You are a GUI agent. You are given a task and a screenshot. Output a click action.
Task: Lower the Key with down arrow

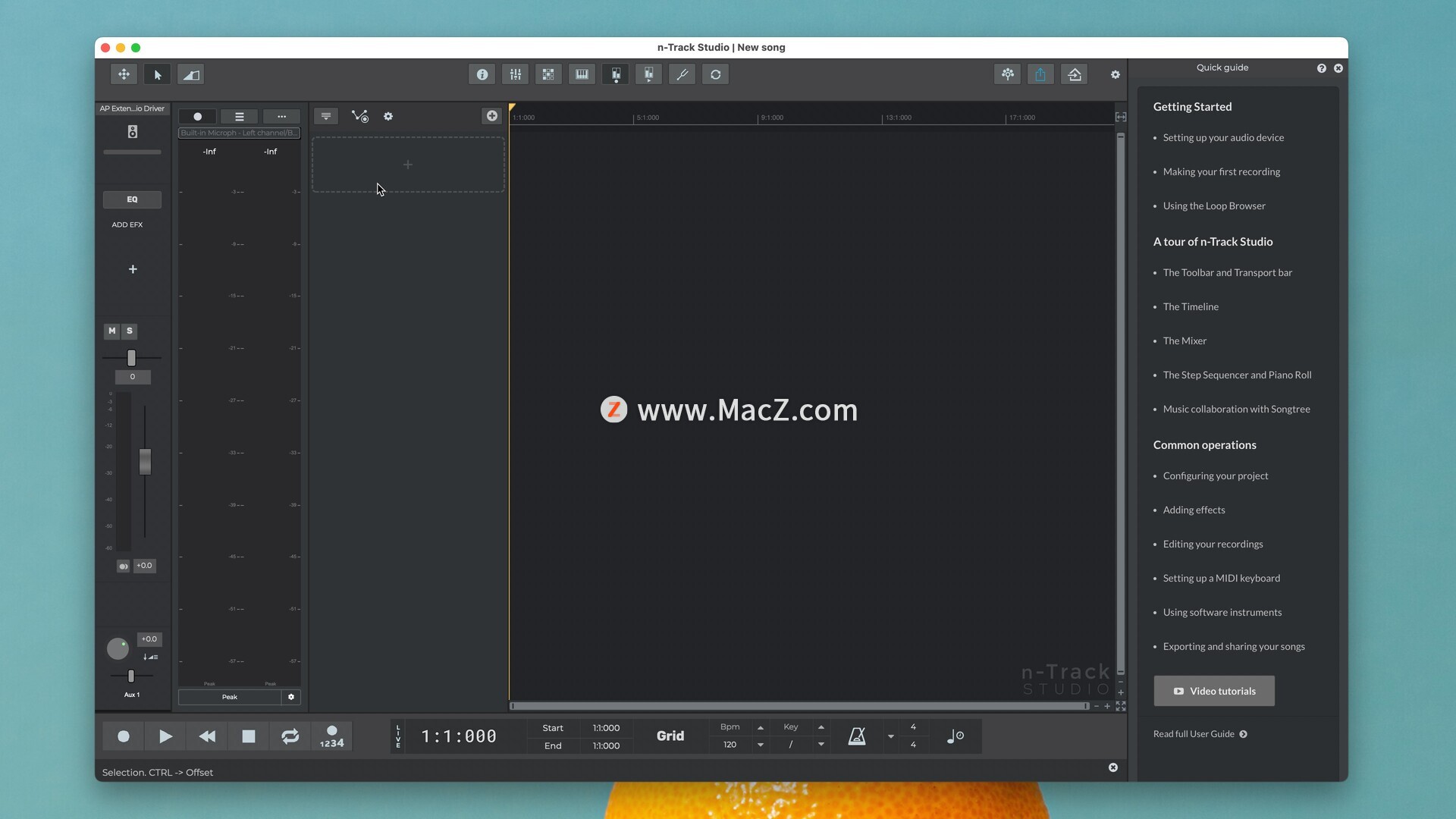pyautogui.click(x=821, y=745)
